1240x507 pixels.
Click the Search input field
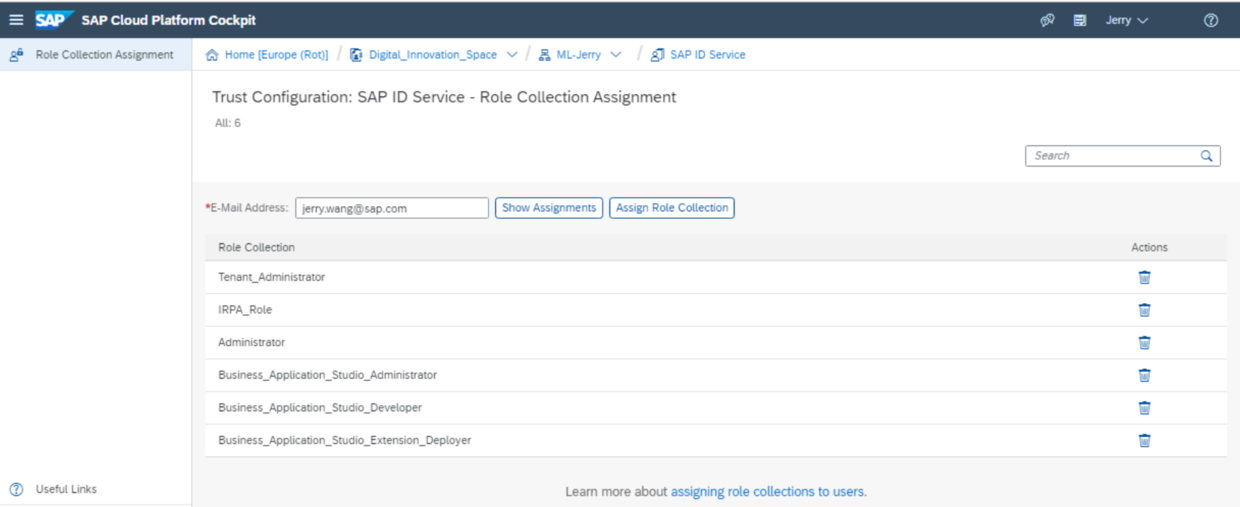click(1112, 156)
